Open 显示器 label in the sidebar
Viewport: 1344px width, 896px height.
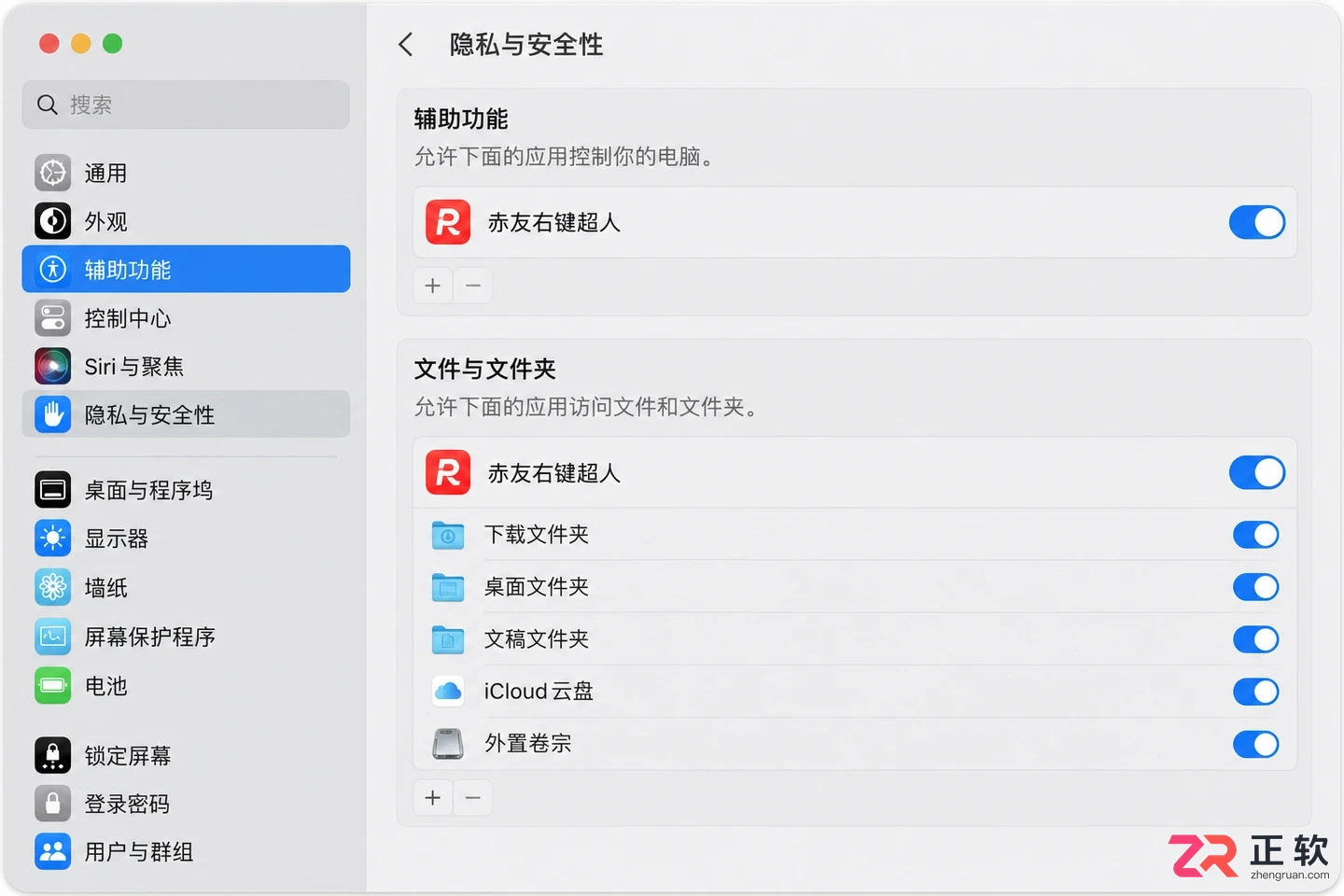click(x=117, y=539)
